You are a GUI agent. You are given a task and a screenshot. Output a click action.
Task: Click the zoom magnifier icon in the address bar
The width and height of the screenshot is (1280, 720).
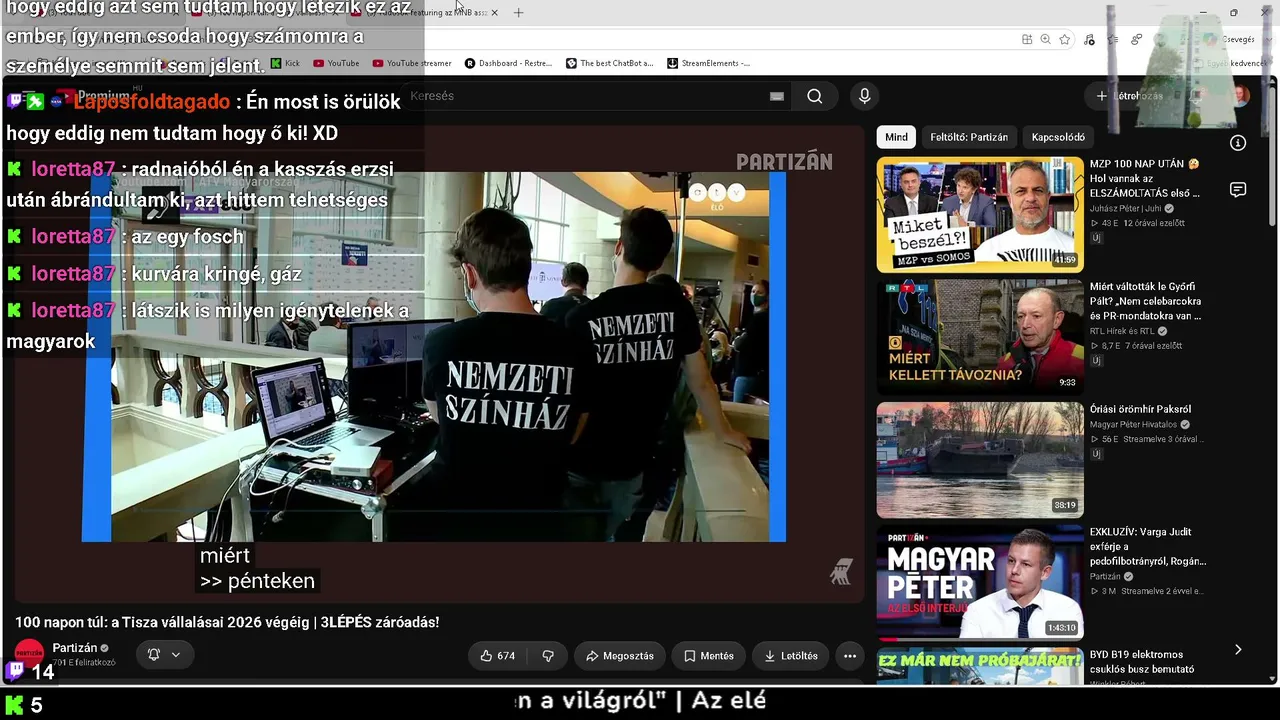1045,39
